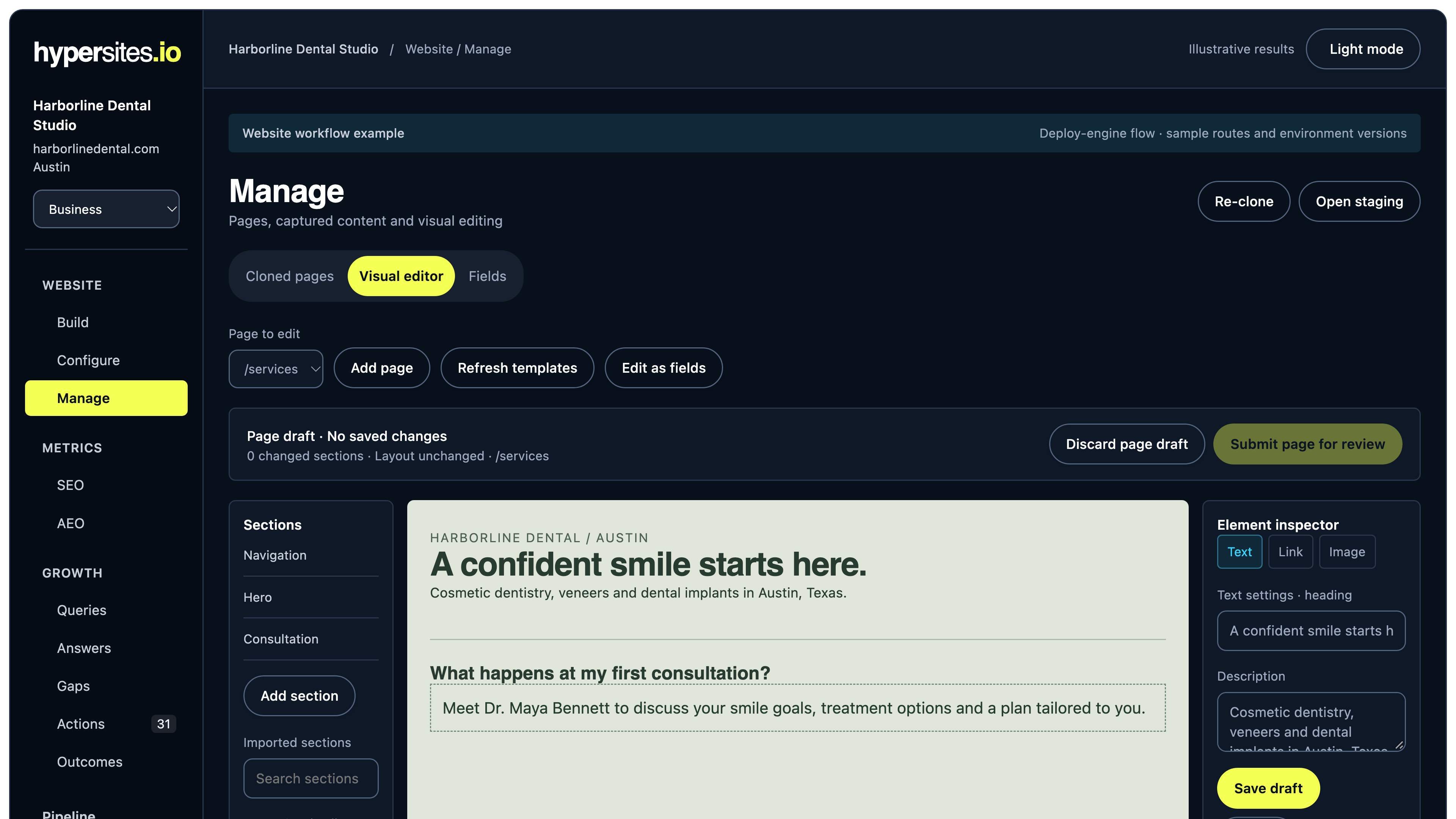Screen dimensions: 1456x819
Task: Switch inspector to Image tab
Action: click(1347, 552)
